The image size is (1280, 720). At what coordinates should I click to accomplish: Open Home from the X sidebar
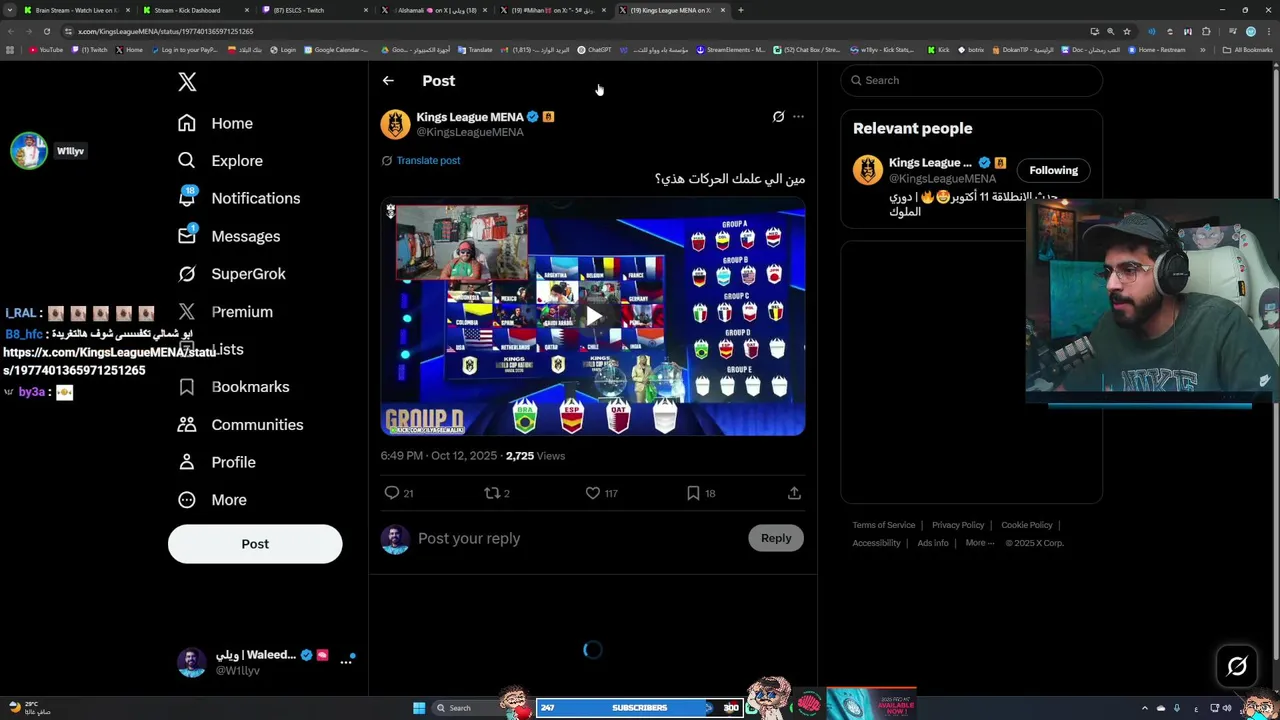[215, 123]
